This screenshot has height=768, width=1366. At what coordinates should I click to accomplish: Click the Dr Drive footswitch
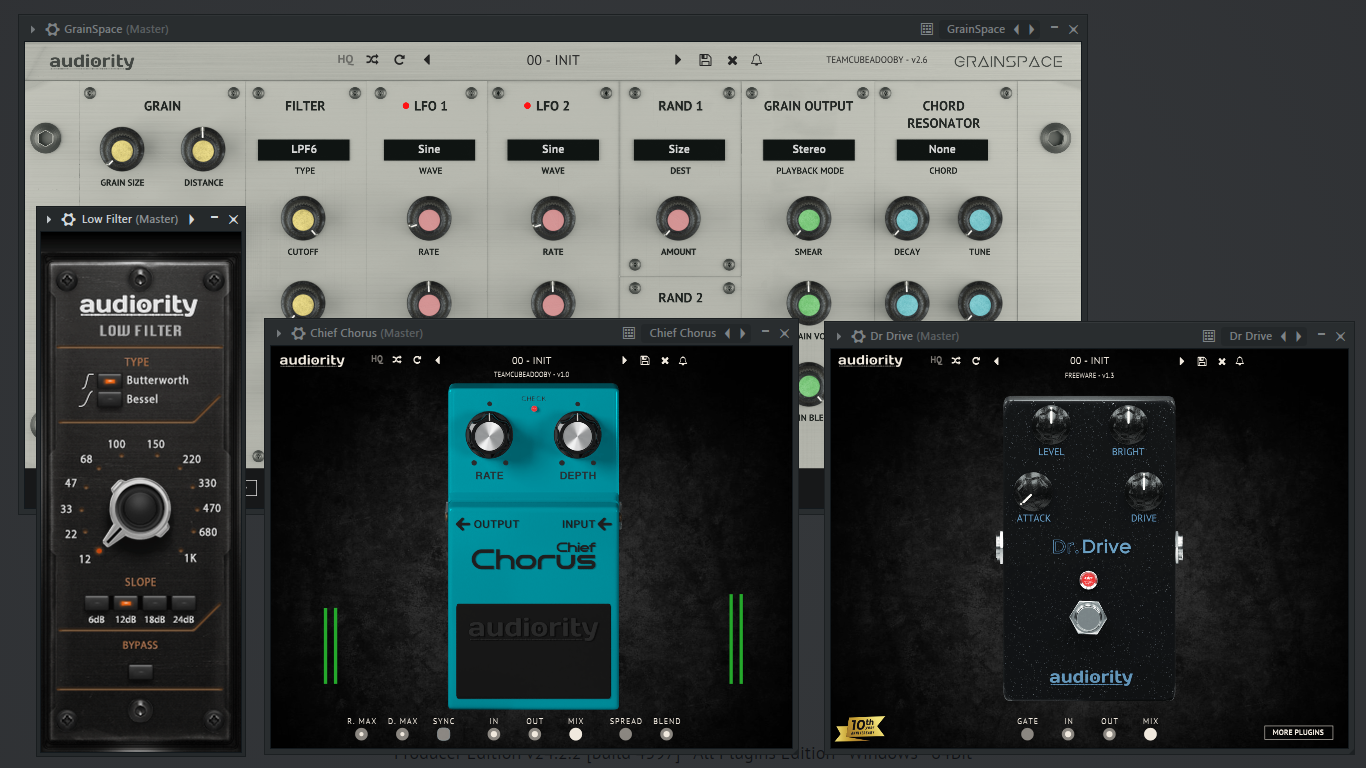click(1089, 618)
